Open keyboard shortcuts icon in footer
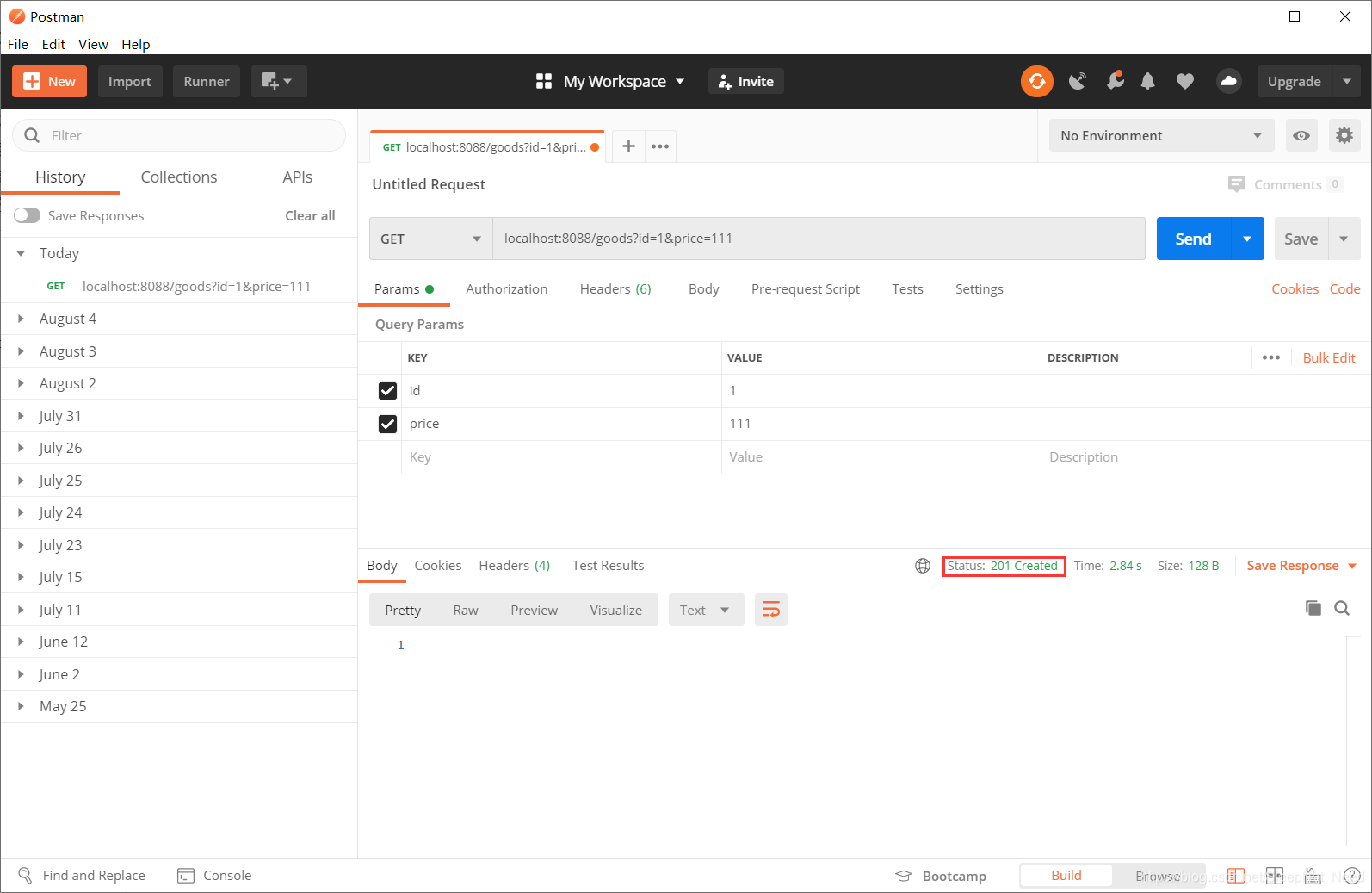 (x=1313, y=876)
